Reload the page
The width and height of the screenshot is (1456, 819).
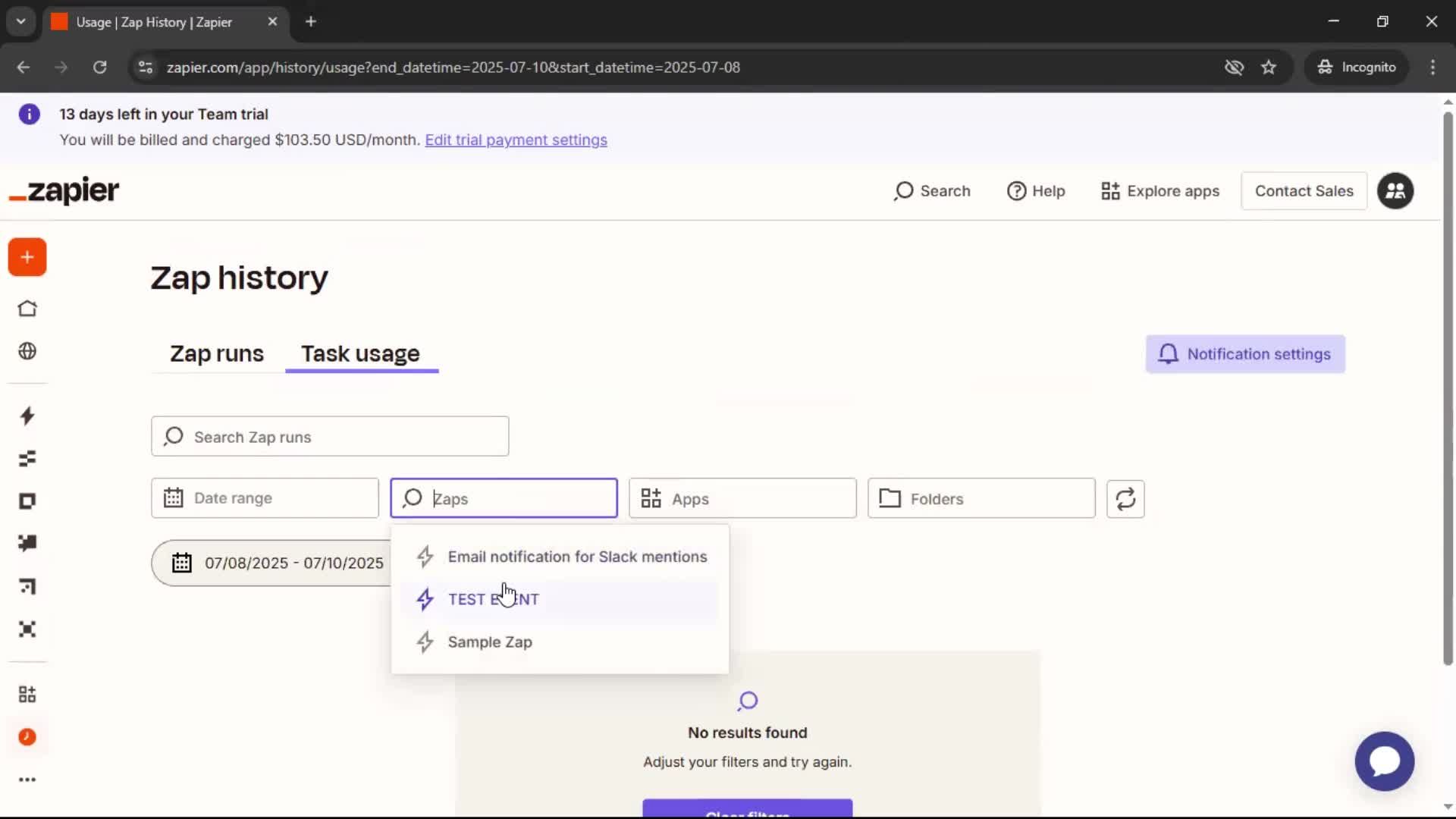(x=99, y=67)
